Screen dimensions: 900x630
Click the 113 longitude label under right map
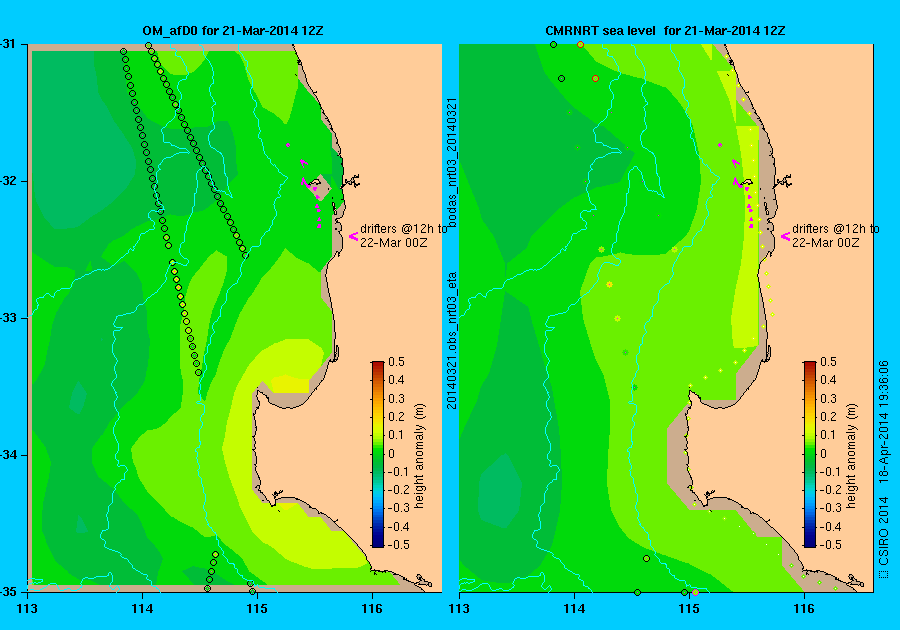click(x=460, y=609)
